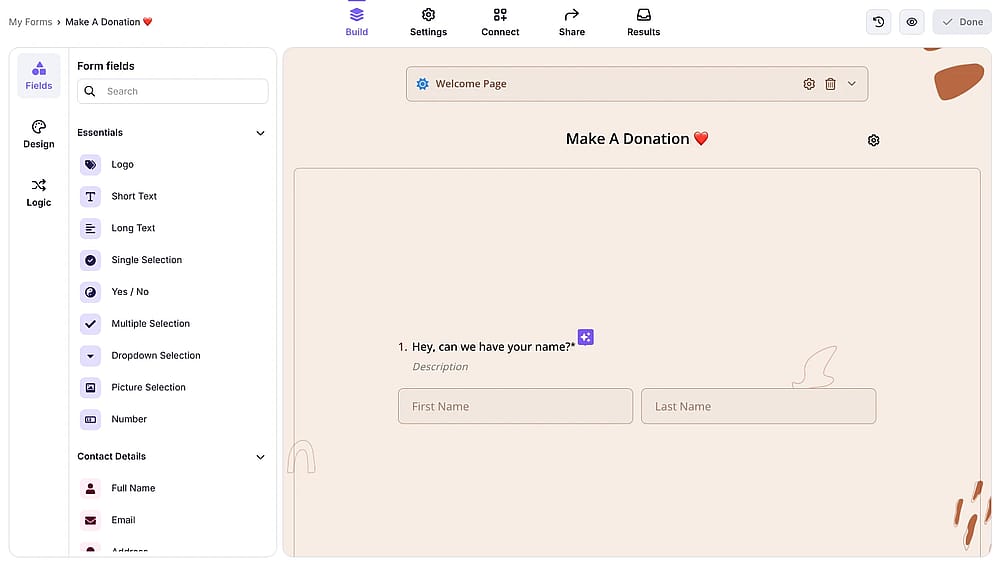Click the First Name input
Image resolution: width=1000 pixels, height=566 pixels.
point(515,406)
